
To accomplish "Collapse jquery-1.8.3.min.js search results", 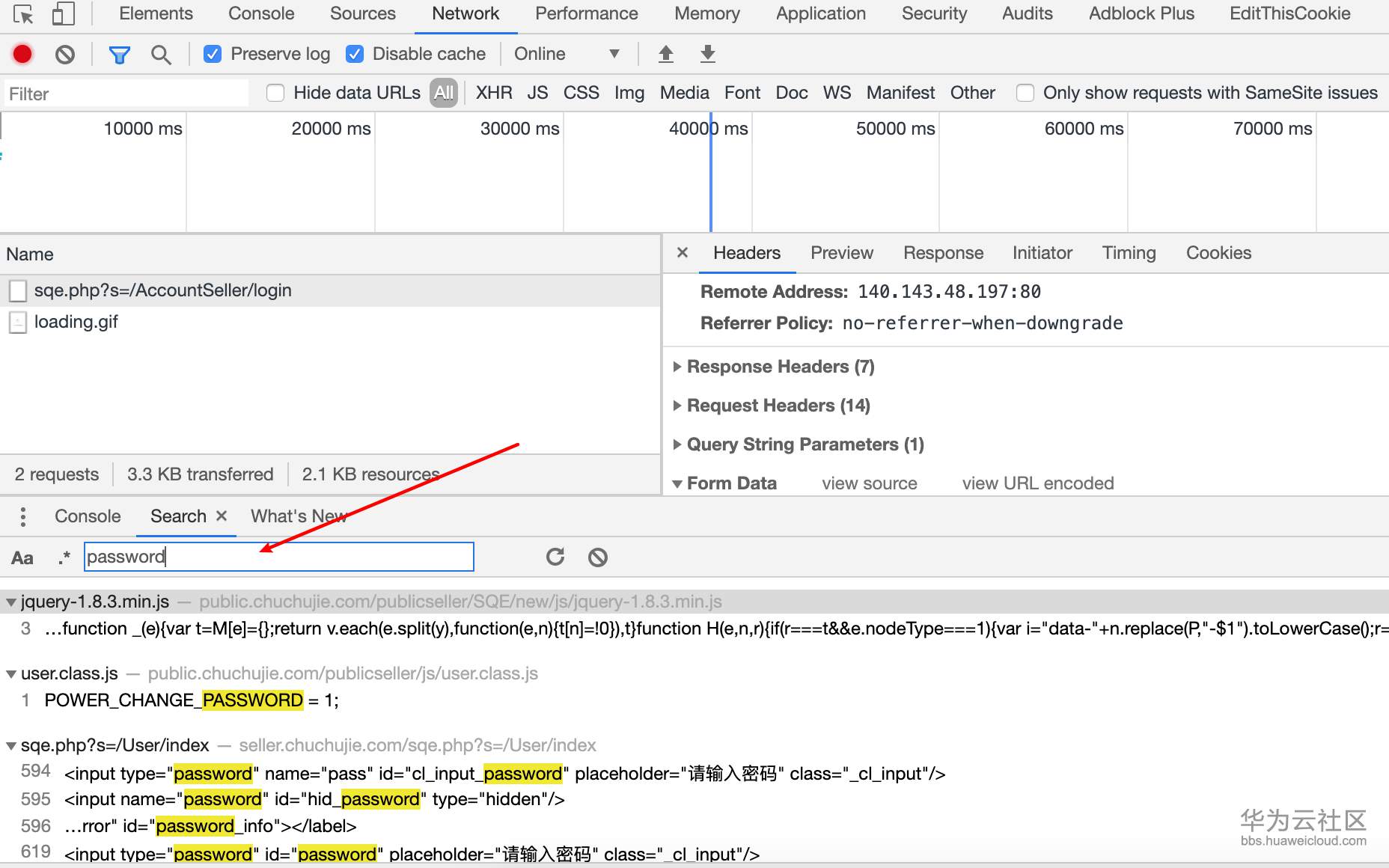I will coord(11,602).
